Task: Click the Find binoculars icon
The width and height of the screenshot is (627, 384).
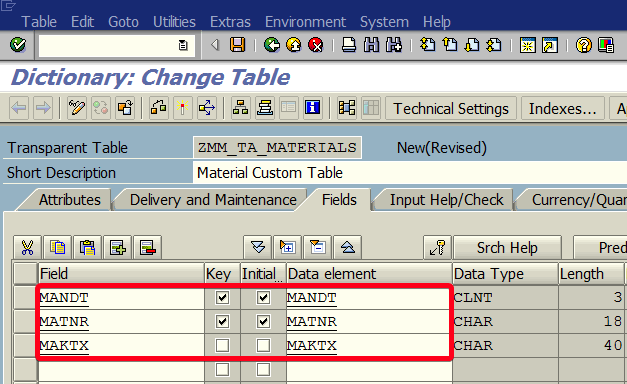Action: [x=371, y=45]
